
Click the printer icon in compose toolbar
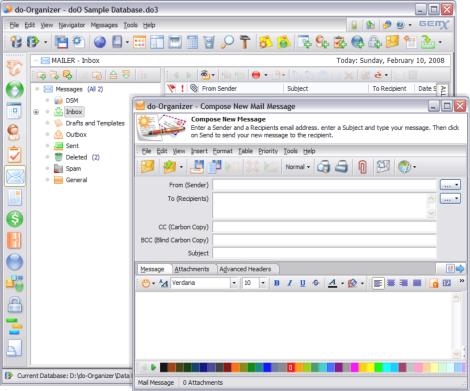(x=341, y=167)
